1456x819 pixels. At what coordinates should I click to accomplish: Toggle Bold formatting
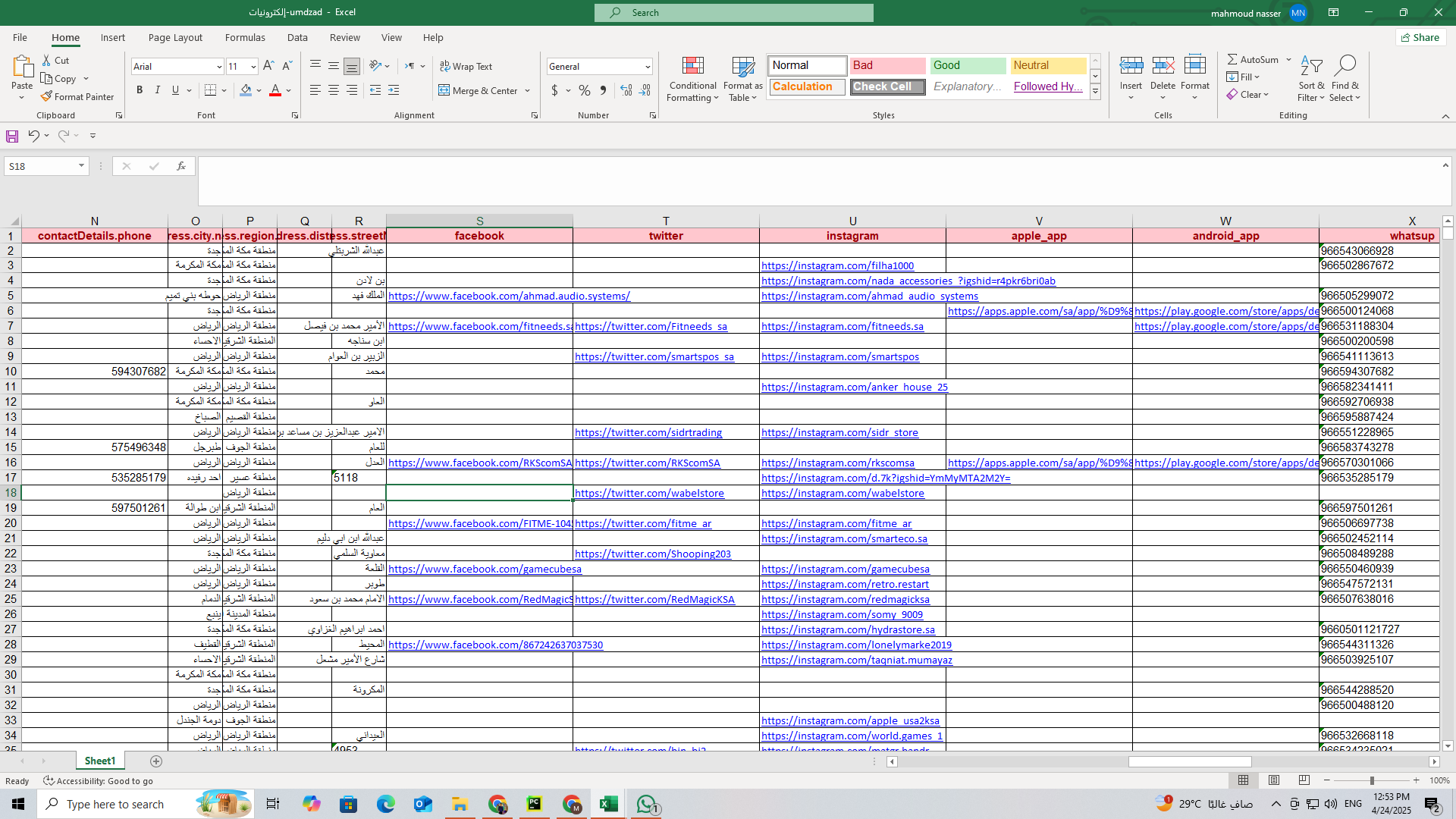click(x=140, y=90)
